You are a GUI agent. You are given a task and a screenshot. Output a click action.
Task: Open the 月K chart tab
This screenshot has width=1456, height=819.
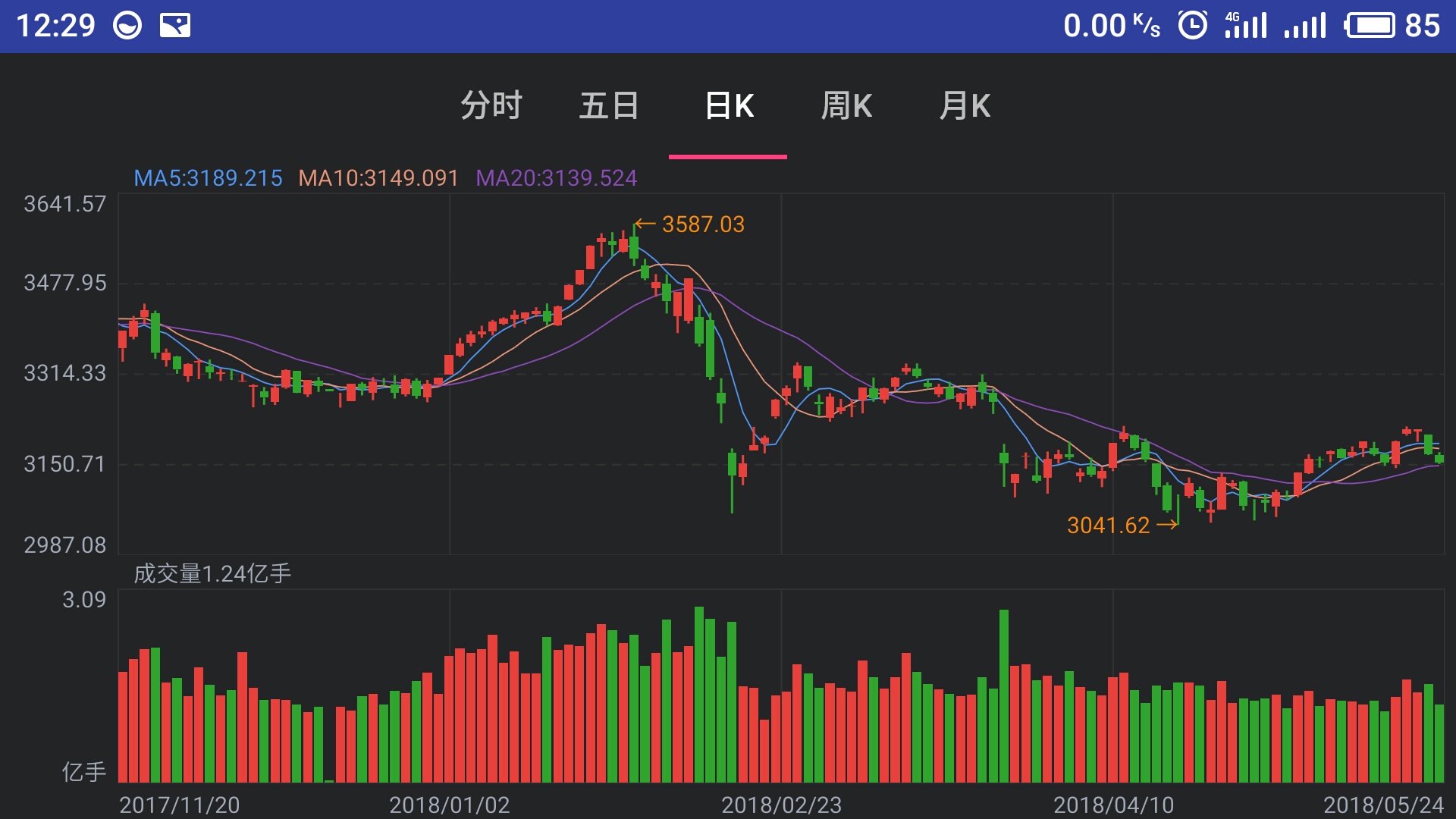click(x=965, y=105)
